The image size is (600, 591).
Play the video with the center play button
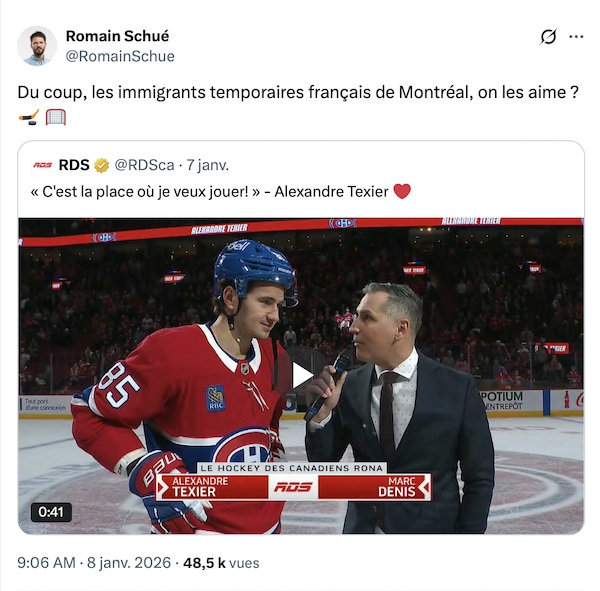[301, 376]
